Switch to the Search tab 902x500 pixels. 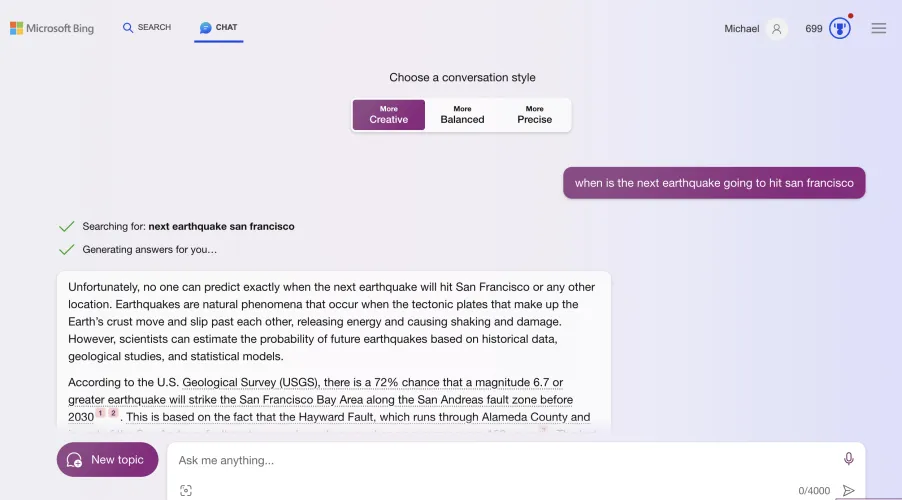(x=147, y=28)
